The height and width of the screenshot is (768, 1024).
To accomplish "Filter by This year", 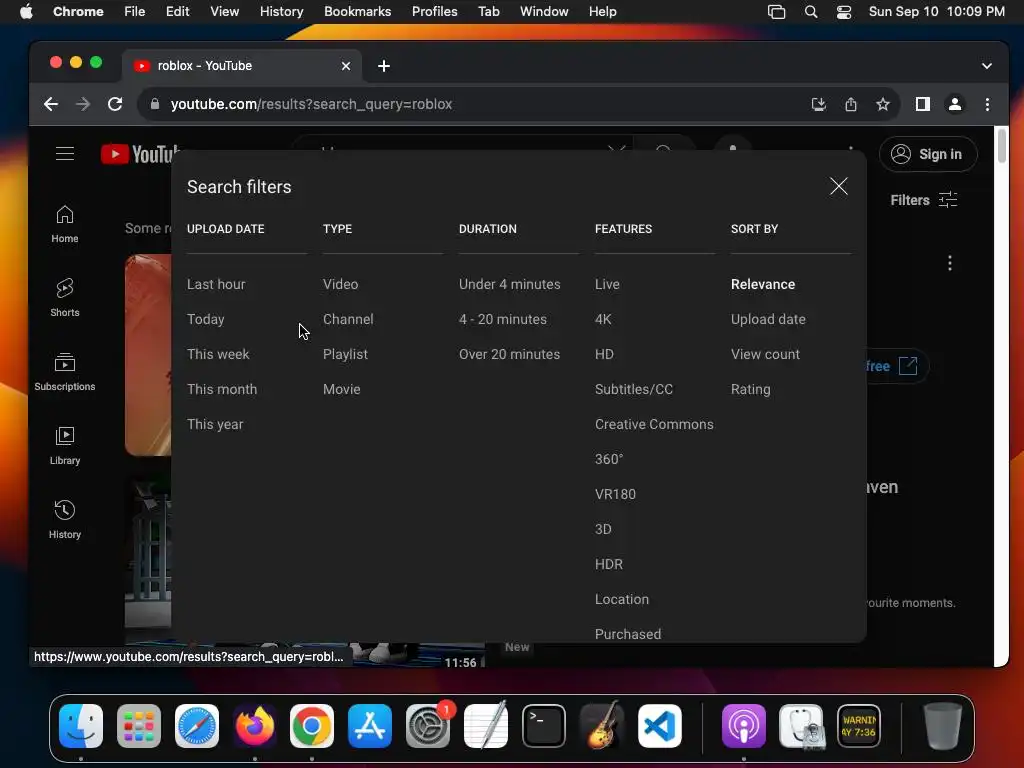I will [x=215, y=424].
